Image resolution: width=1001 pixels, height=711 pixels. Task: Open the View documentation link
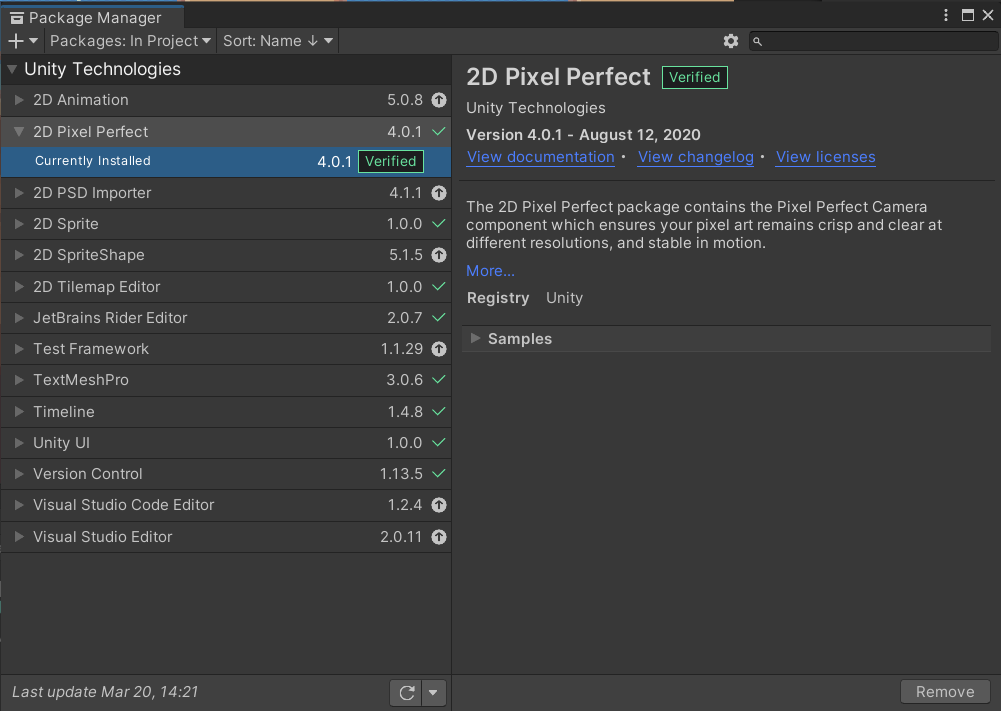click(x=540, y=157)
